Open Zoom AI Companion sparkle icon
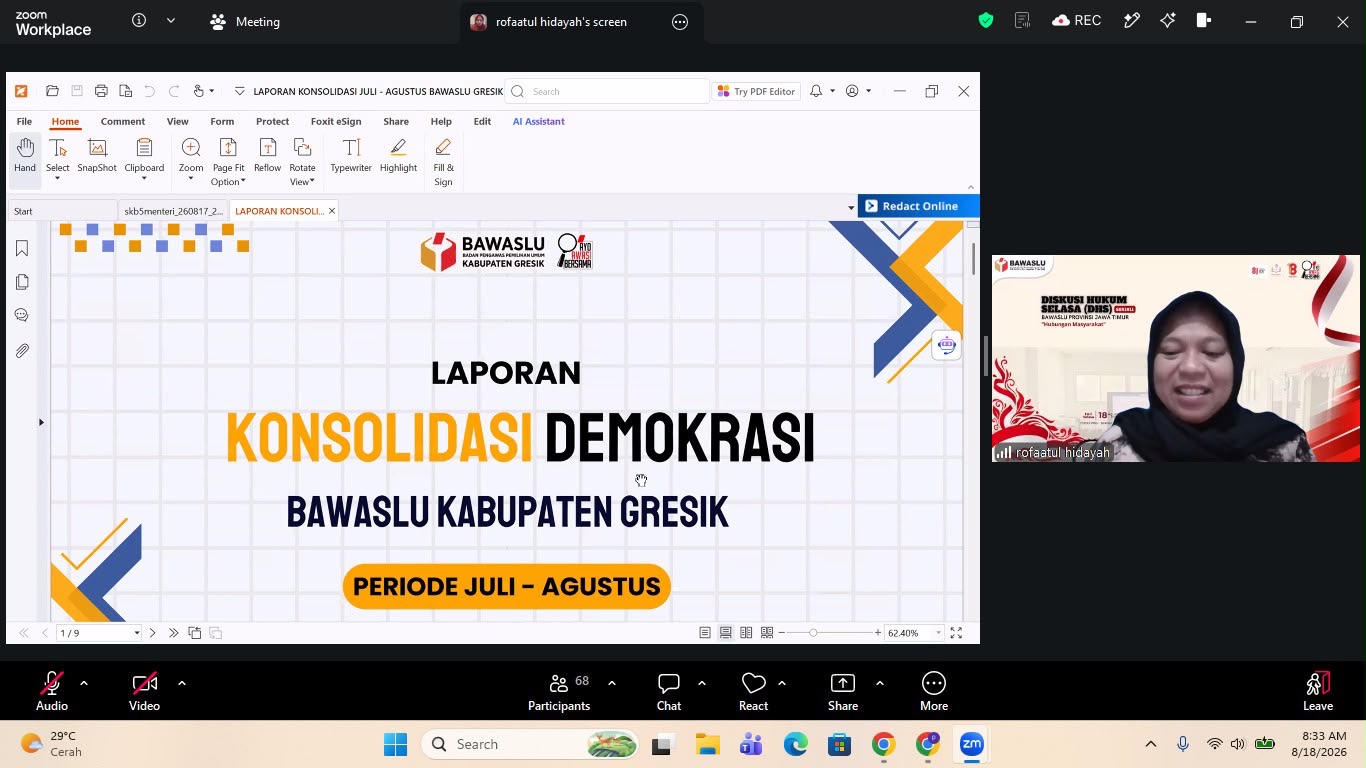 pyautogui.click(x=1167, y=21)
